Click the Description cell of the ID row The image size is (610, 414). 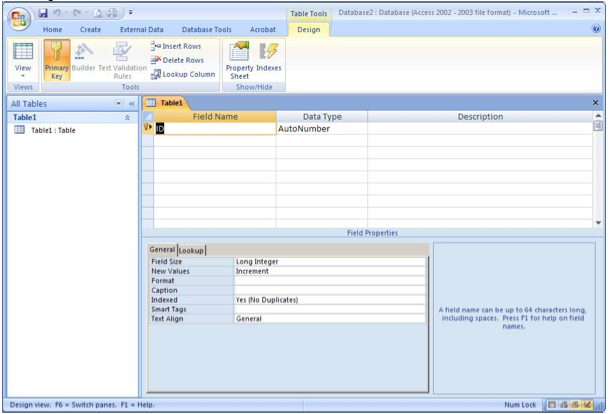pyautogui.click(x=480, y=129)
